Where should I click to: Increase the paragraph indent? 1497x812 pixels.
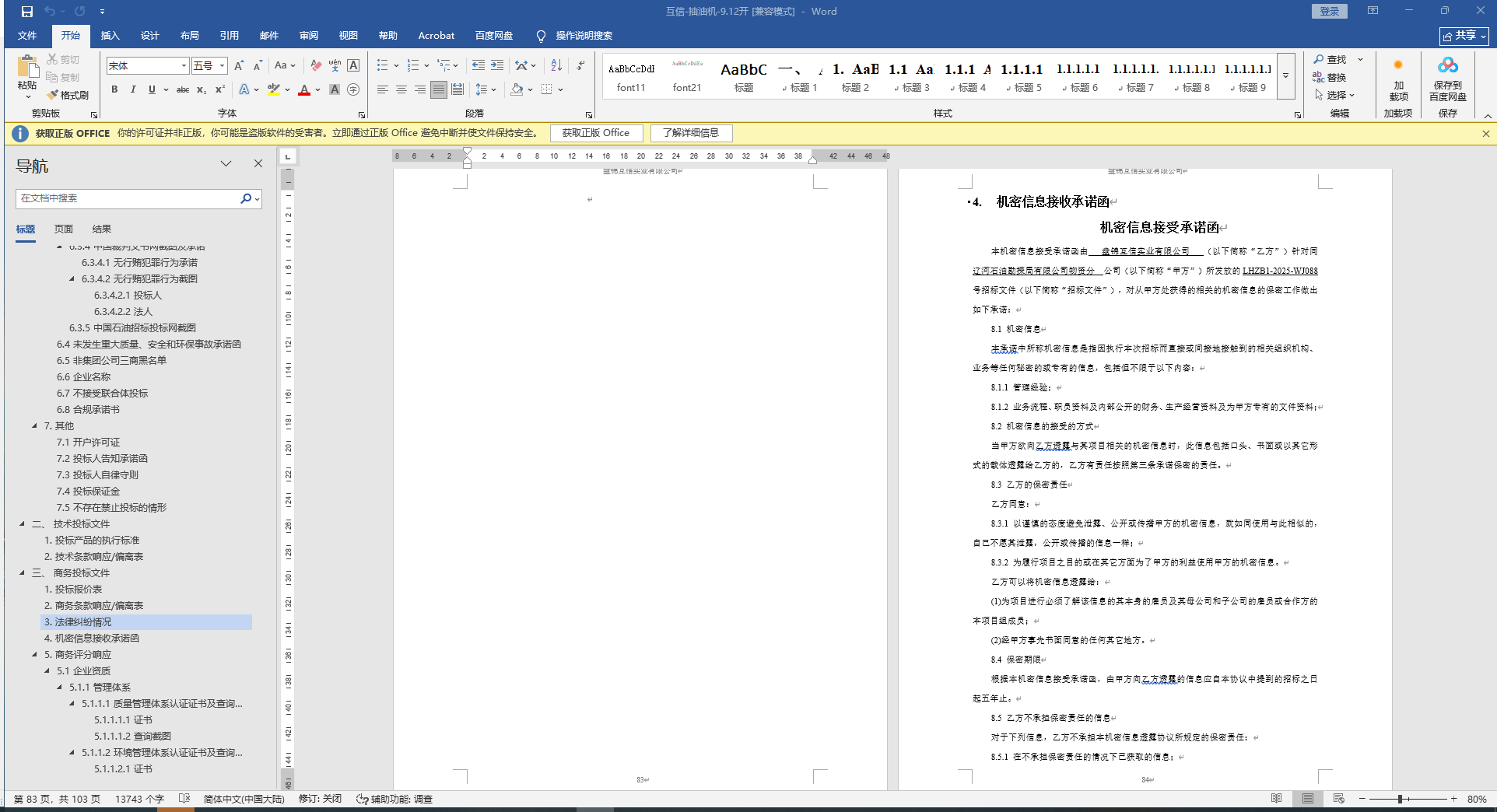(x=497, y=65)
